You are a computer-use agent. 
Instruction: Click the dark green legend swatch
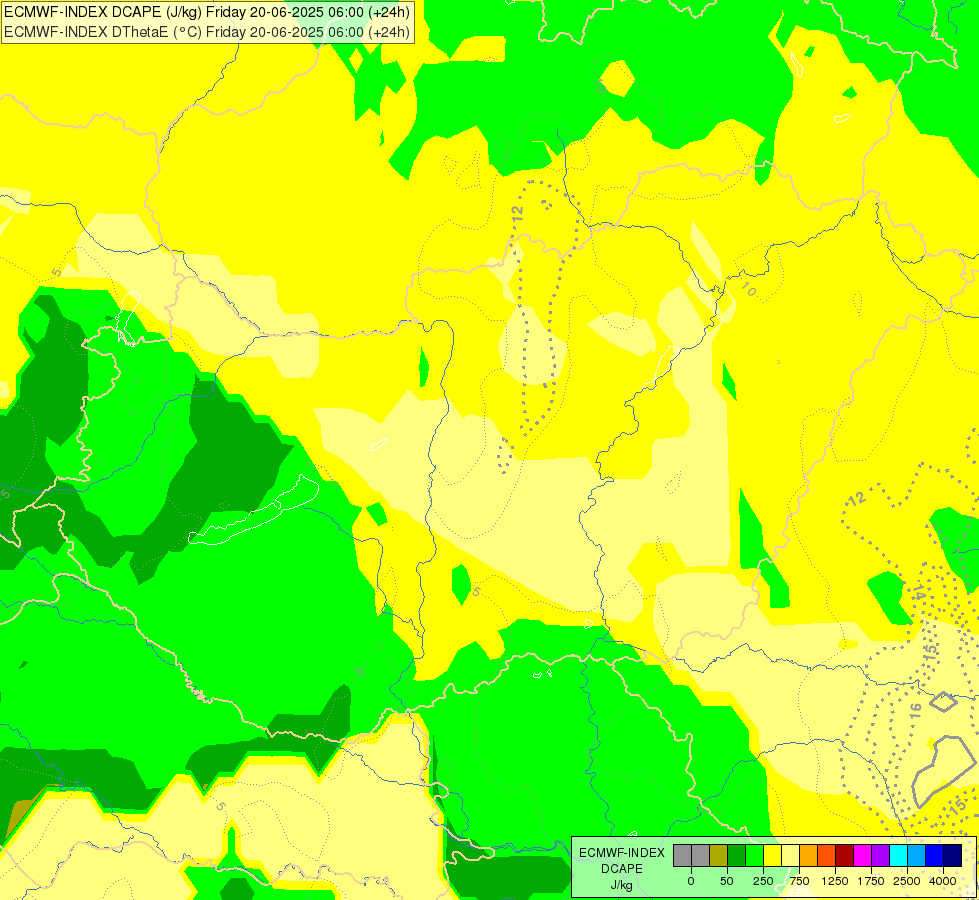click(x=737, y=855)
